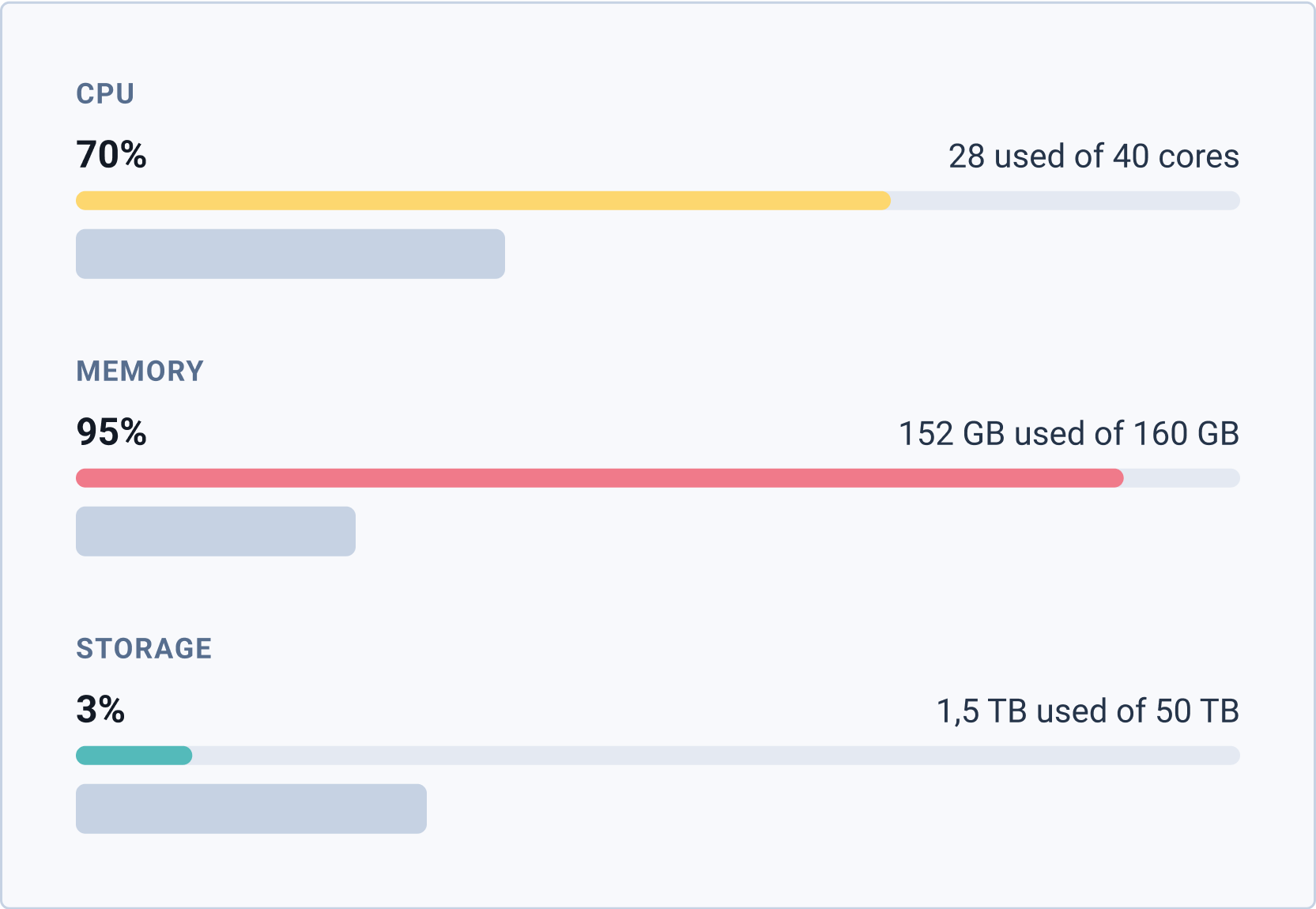Click the CPU section heading
Image resolution: width=1316 pixels, height=909 pixels.
pyautogui.click(x=105, y=93)
